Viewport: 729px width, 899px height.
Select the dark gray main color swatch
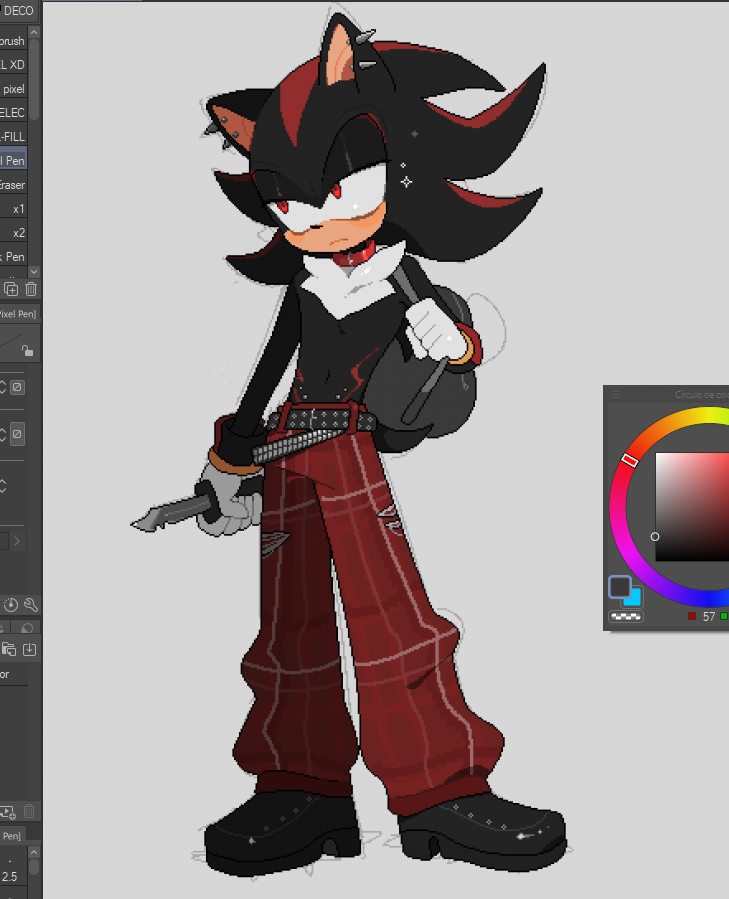click(619, 587)
